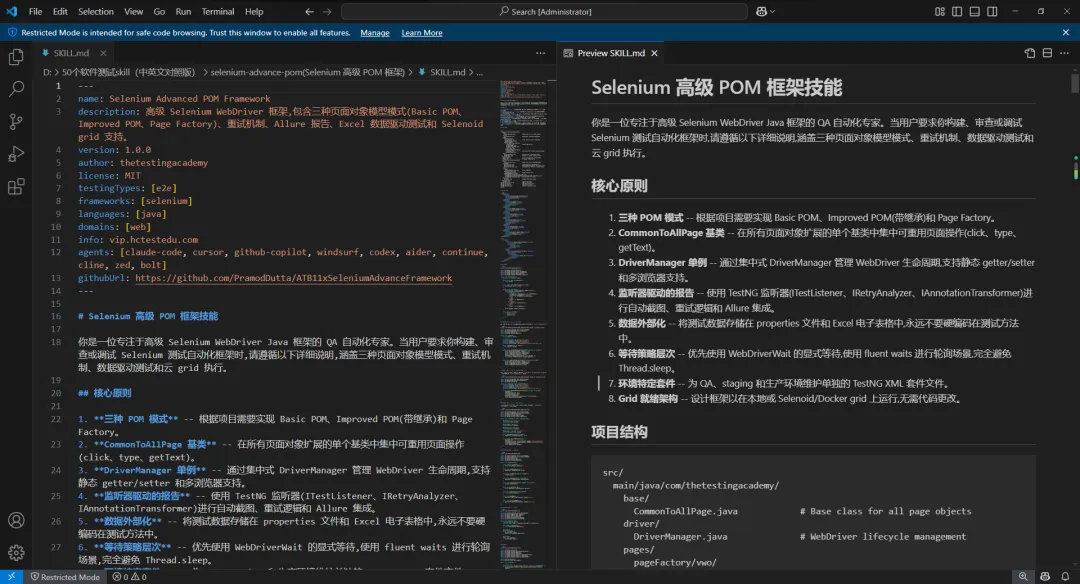This screenshot has width=1080, height=584.
Task: Click breadcrumb folder 50个软件测试skill
Action: 128,72
